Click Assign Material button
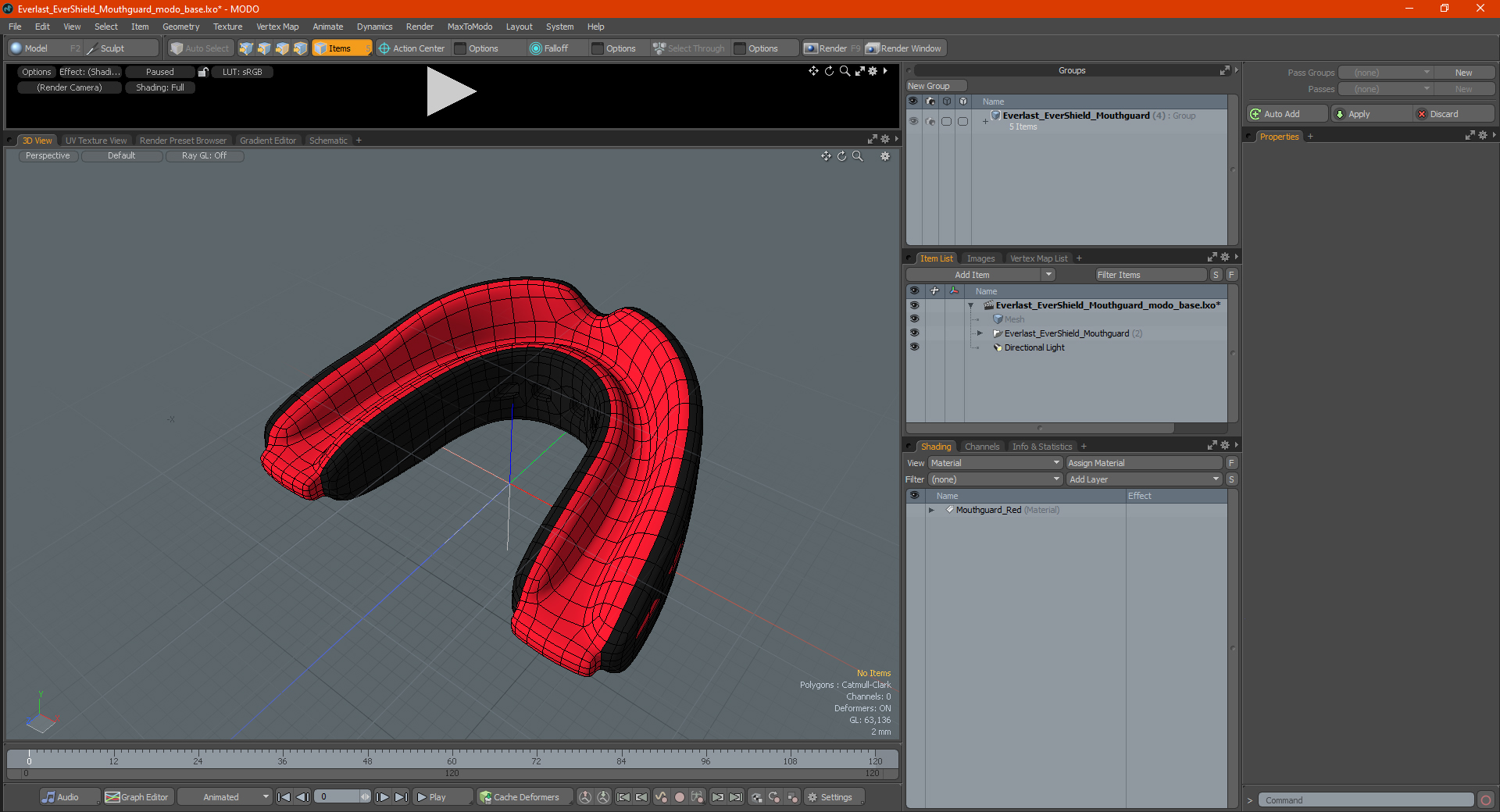 pos(1145,463)
